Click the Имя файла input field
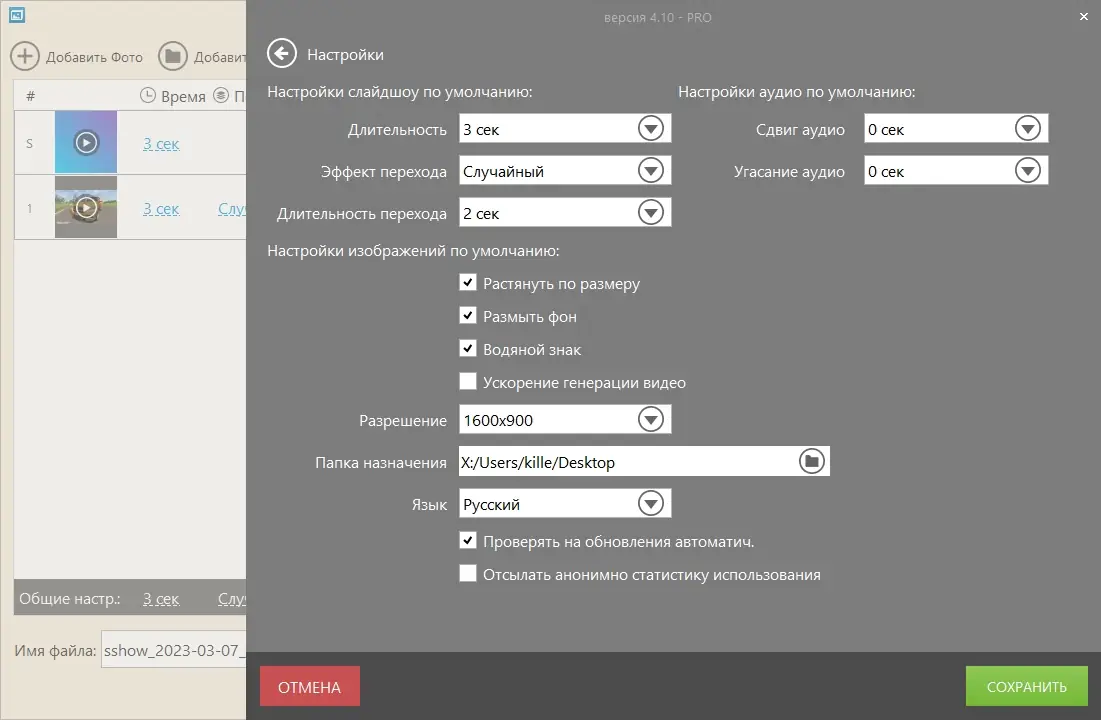This screenshot has height=720, width=1101. [173, 650]
